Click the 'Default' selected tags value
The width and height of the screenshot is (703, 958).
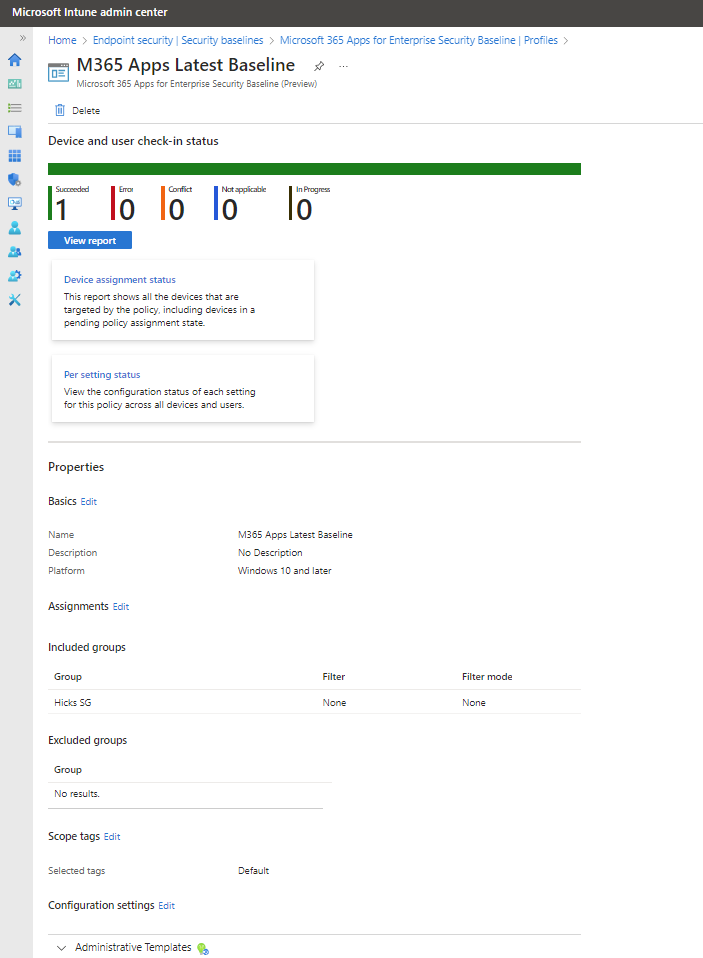(x=253, y=871)
